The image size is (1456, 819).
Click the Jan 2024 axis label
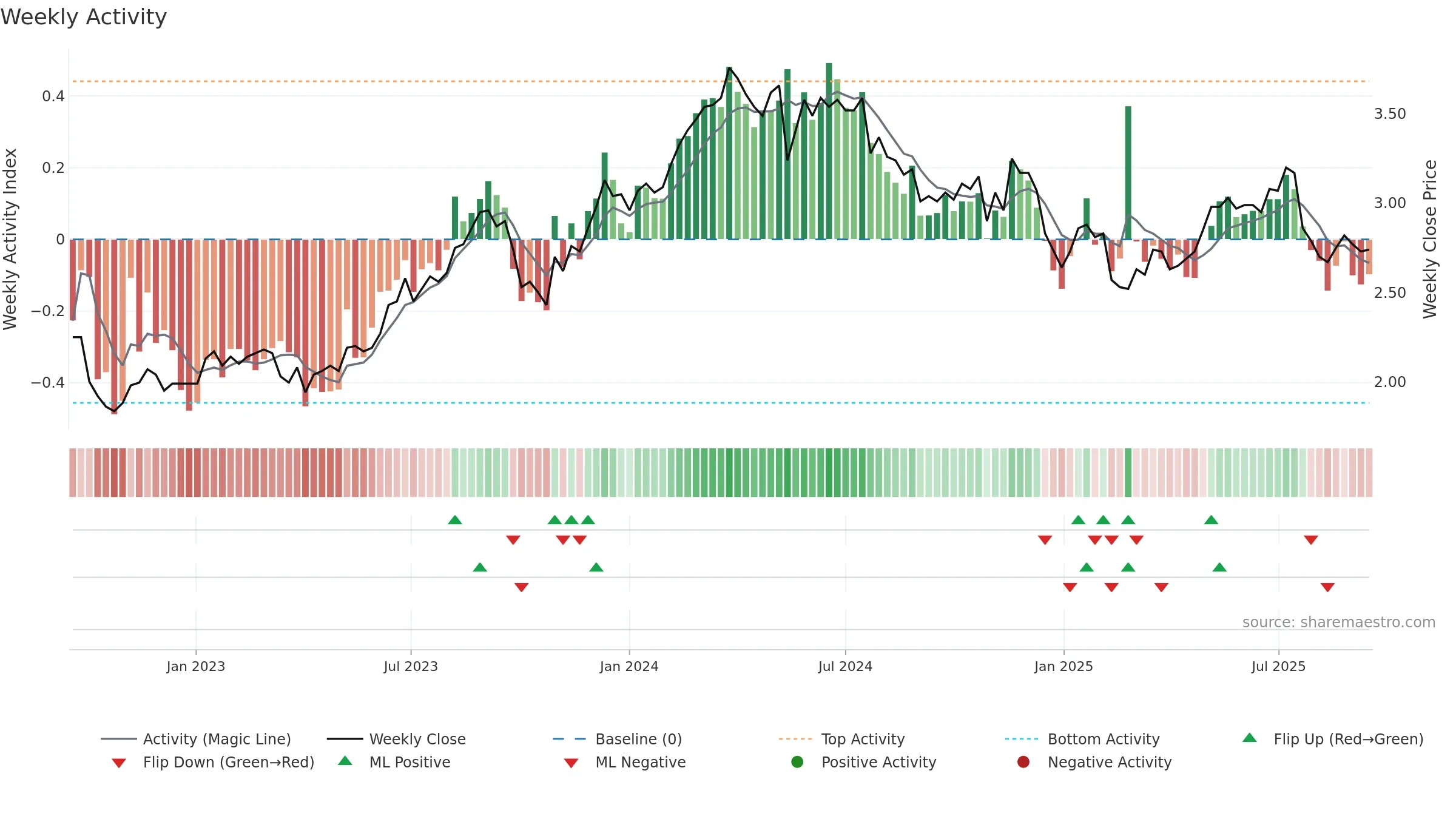tap(629, 666)
